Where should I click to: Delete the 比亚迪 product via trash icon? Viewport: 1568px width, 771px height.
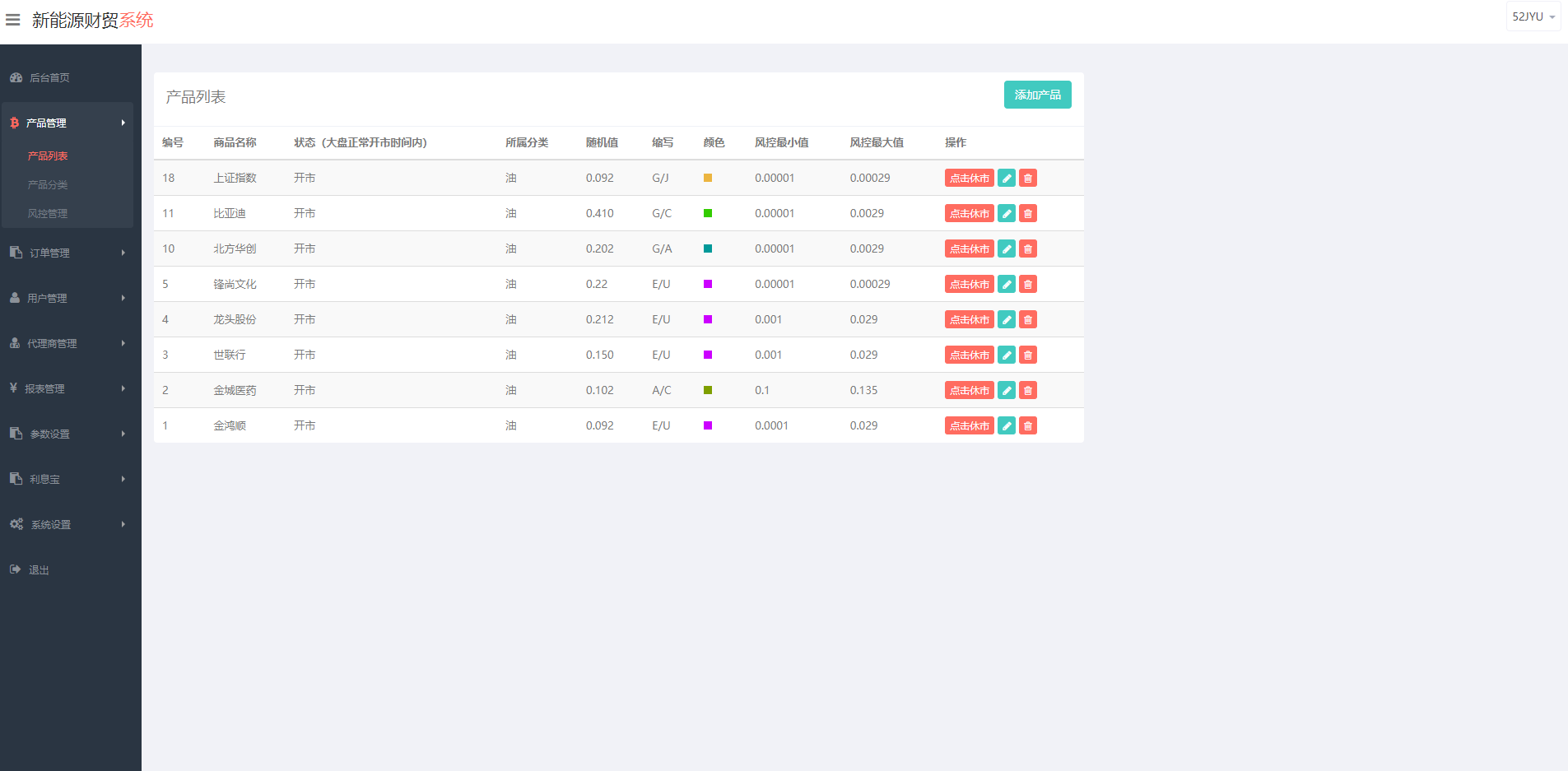pyautogui.click(x=1027, y=213)
